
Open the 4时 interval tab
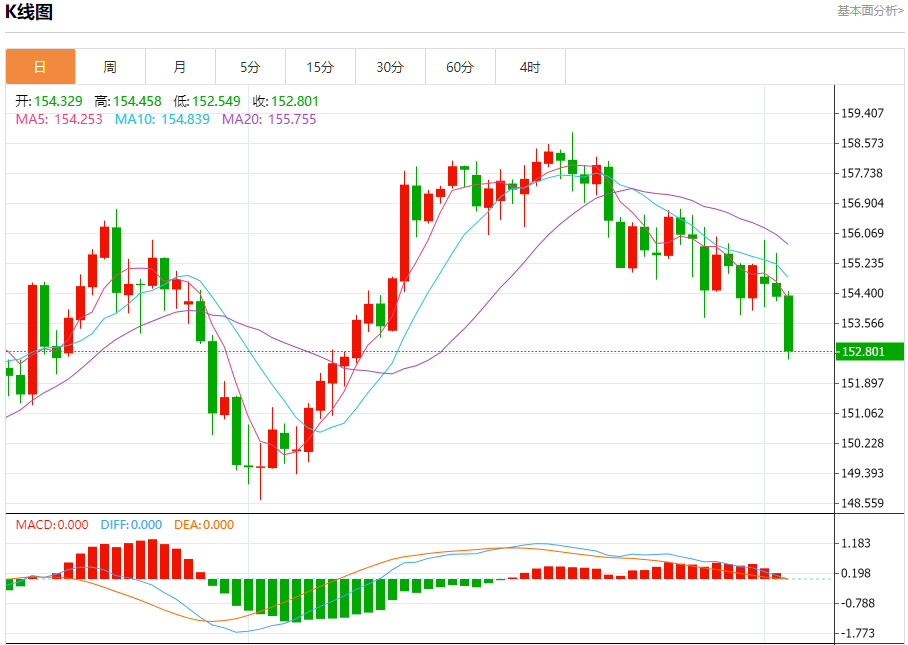[x=530, y=67]
